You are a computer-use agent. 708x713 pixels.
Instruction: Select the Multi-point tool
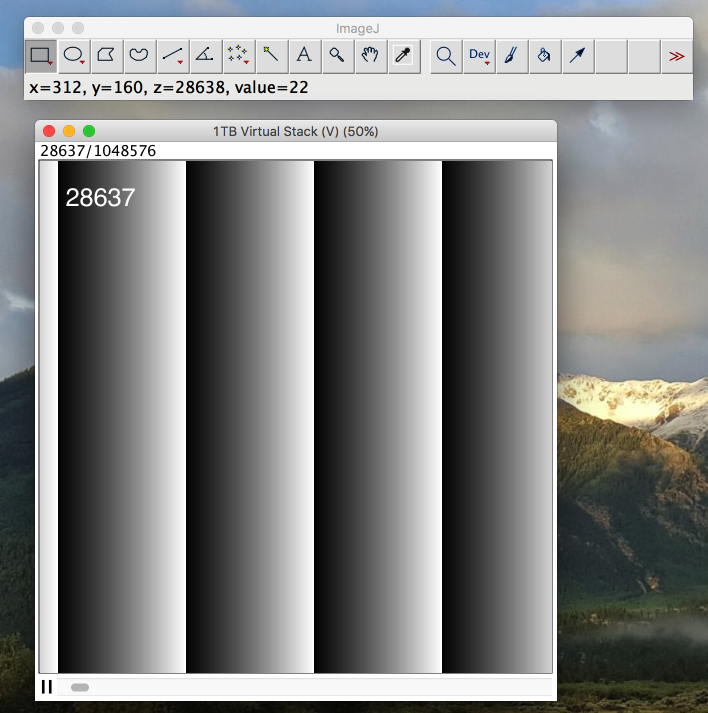click(x=238, y=56)
